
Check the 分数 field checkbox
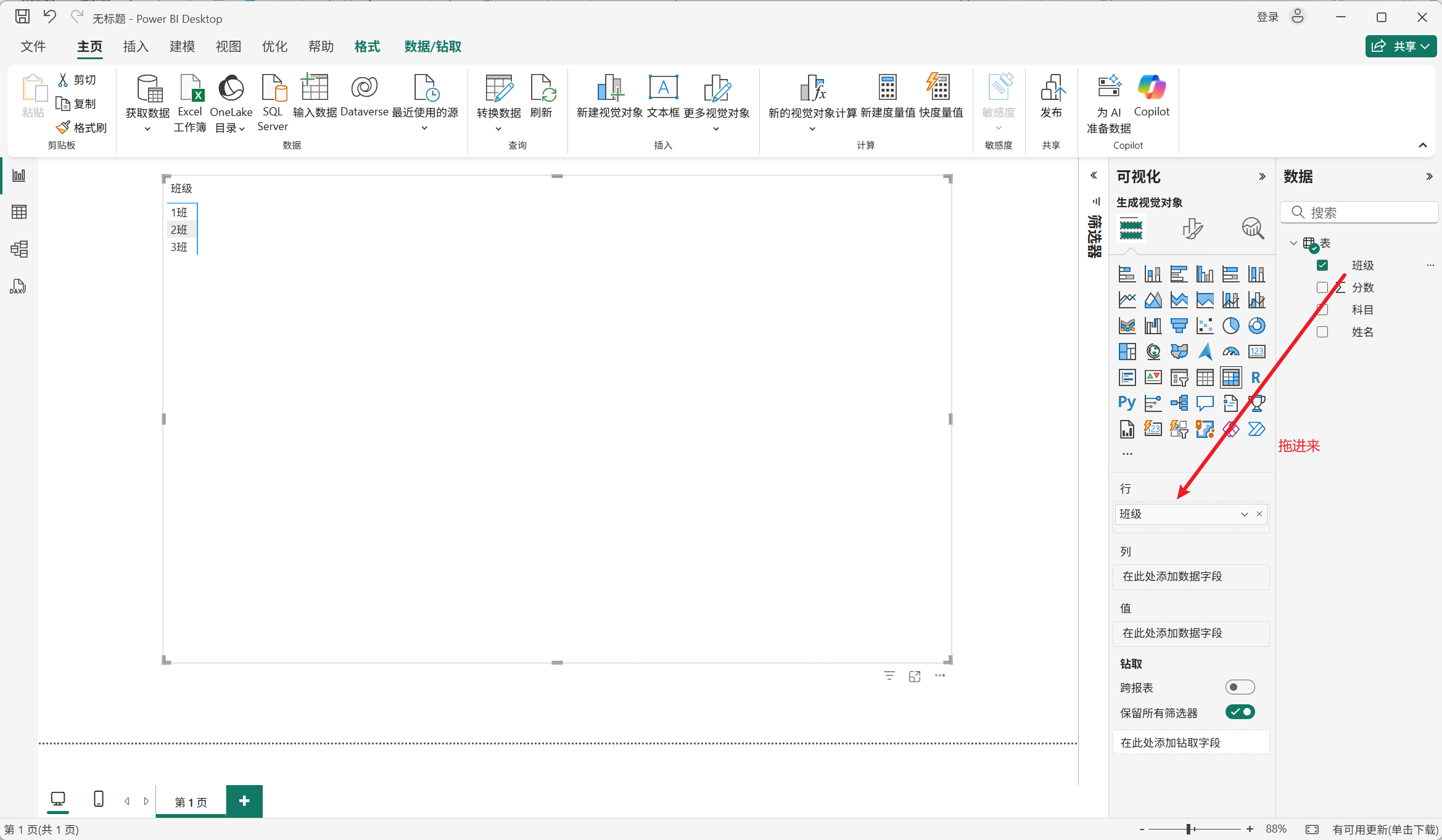point(1322,287)
